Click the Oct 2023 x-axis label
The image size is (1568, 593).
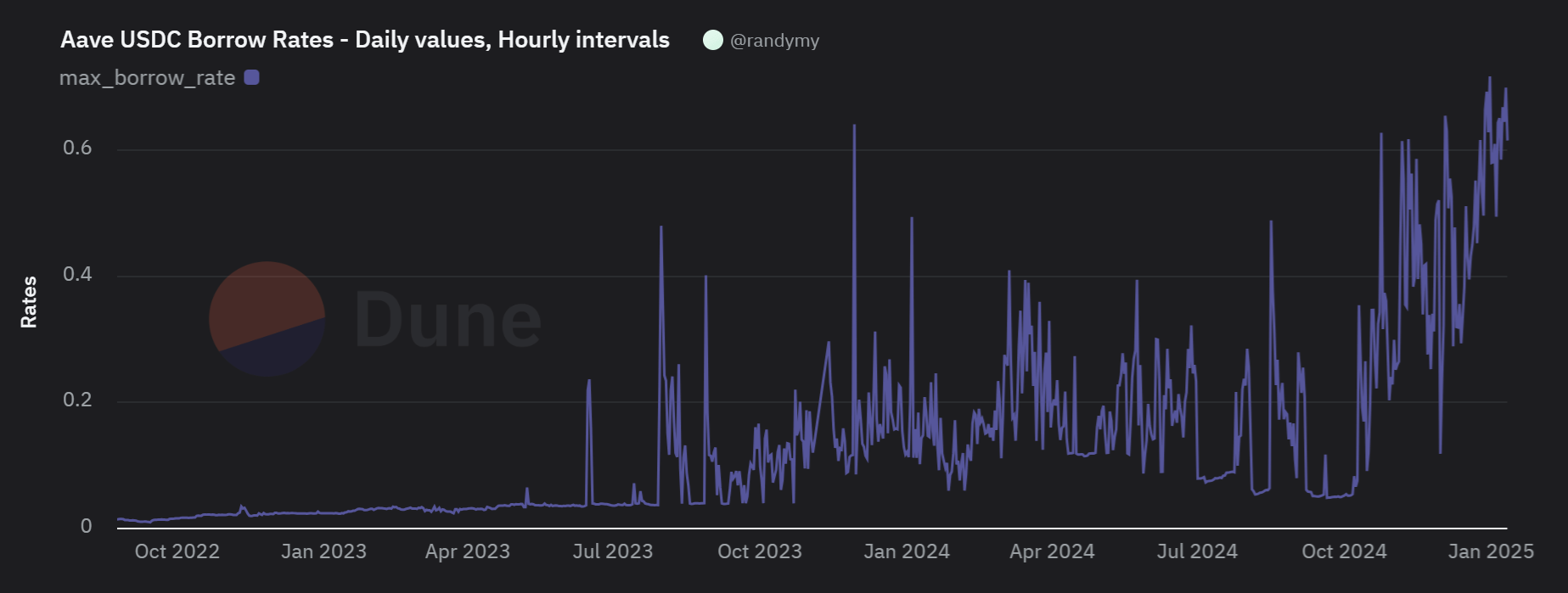pyautogui.click(x=760, y=551)
